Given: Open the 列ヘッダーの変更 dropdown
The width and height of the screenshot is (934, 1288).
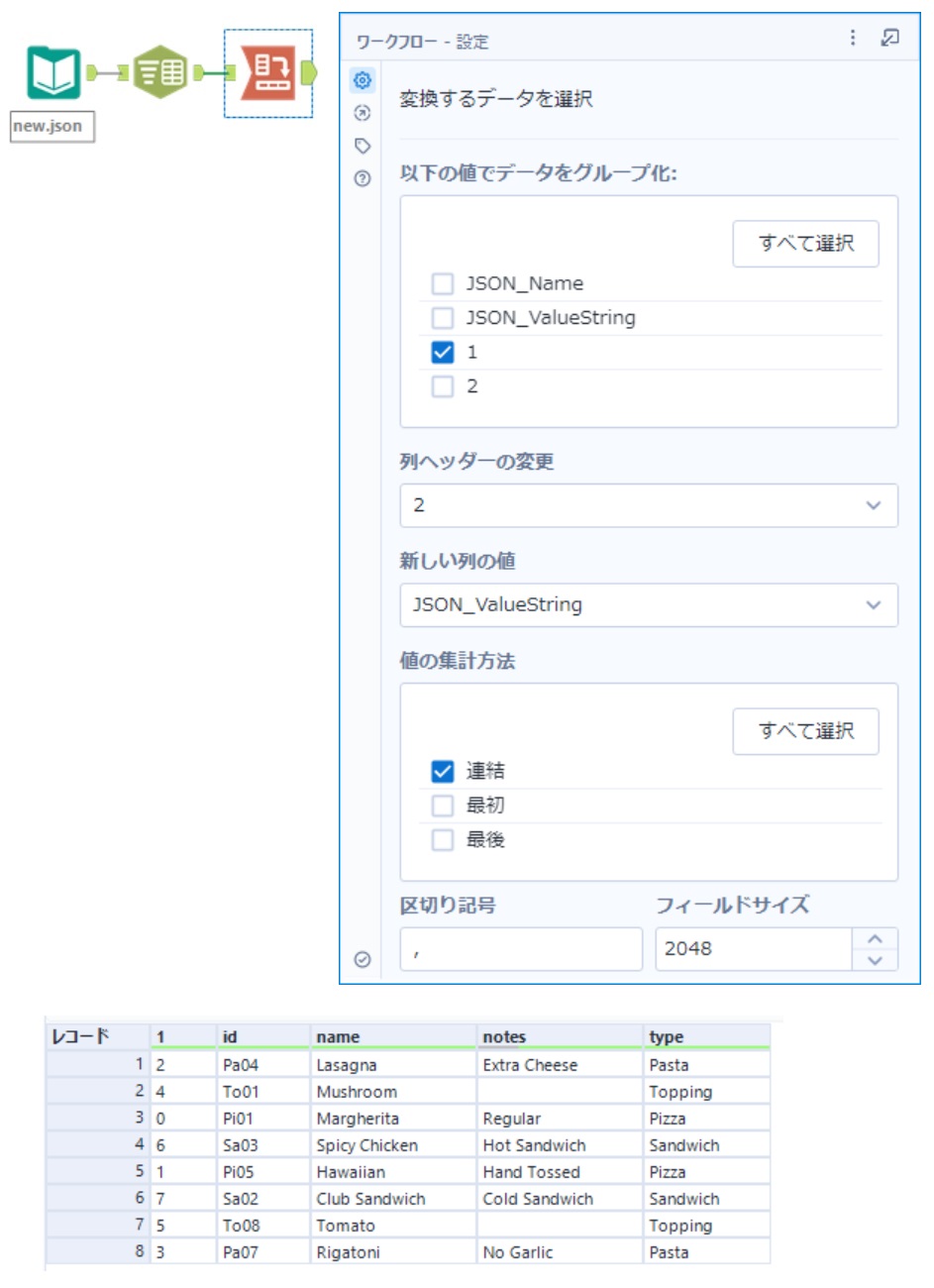Looking at the screenshot, I should (649, 505).
